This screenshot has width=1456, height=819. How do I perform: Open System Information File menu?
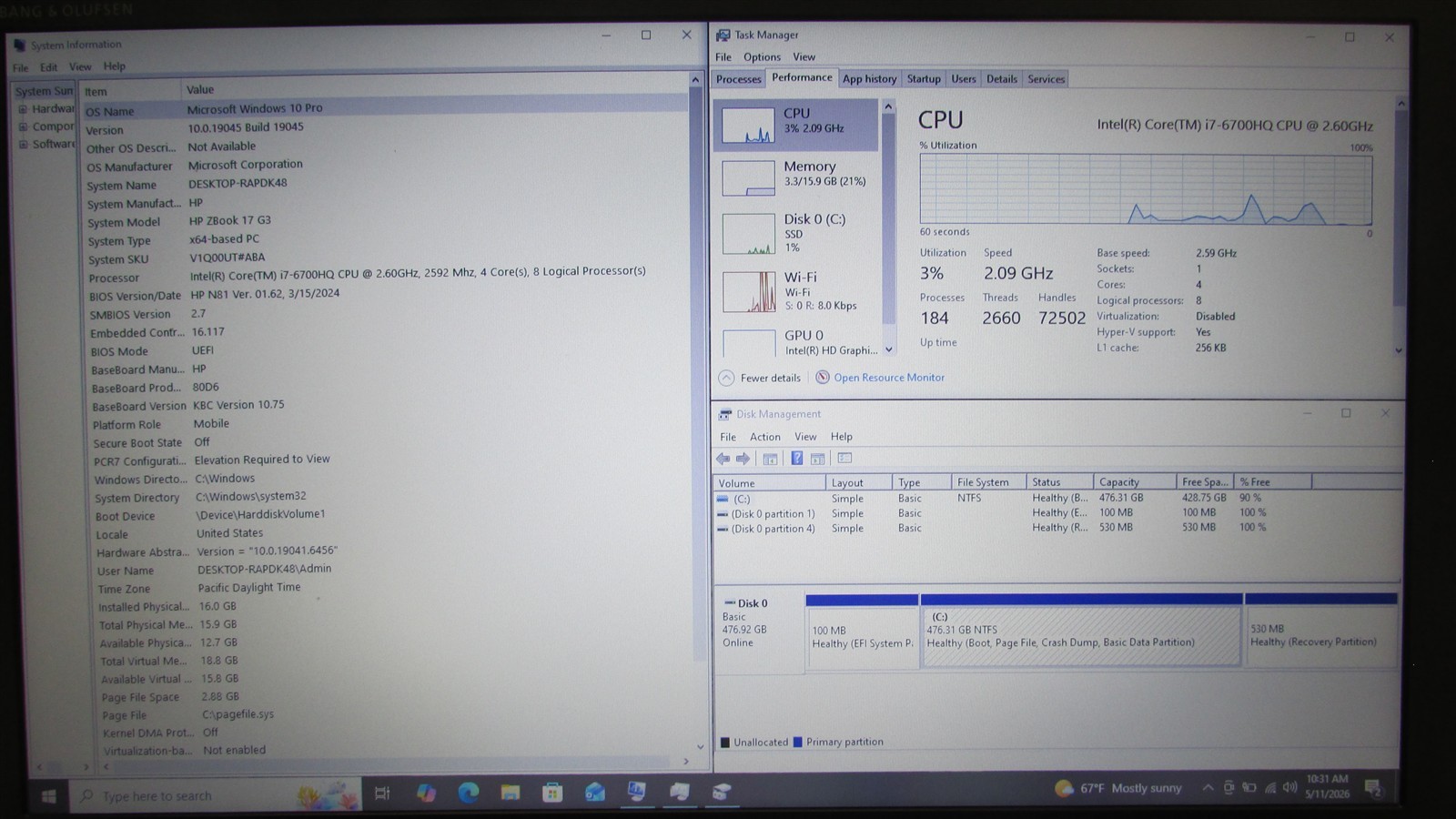pos(20,67)
